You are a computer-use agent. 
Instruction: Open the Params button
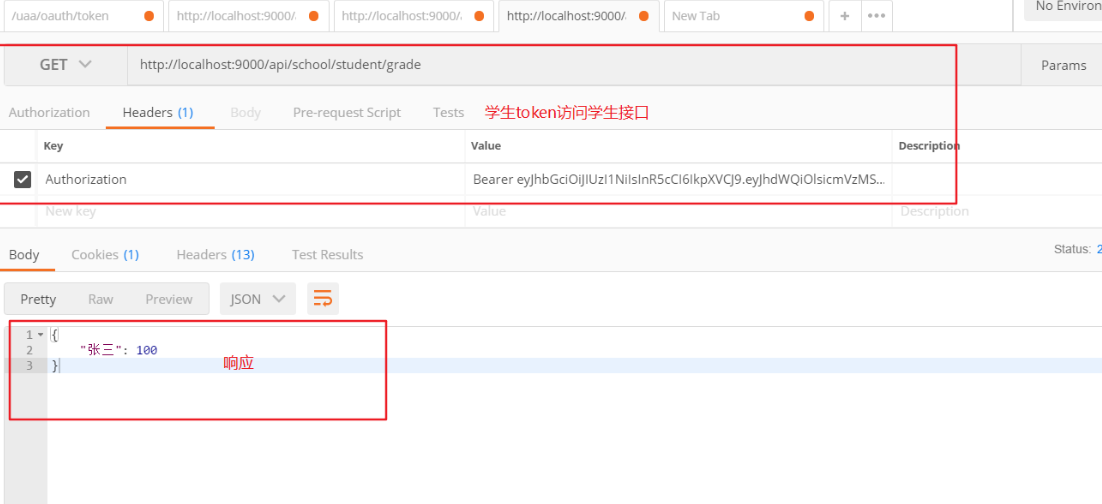(x=1063, y=65)
